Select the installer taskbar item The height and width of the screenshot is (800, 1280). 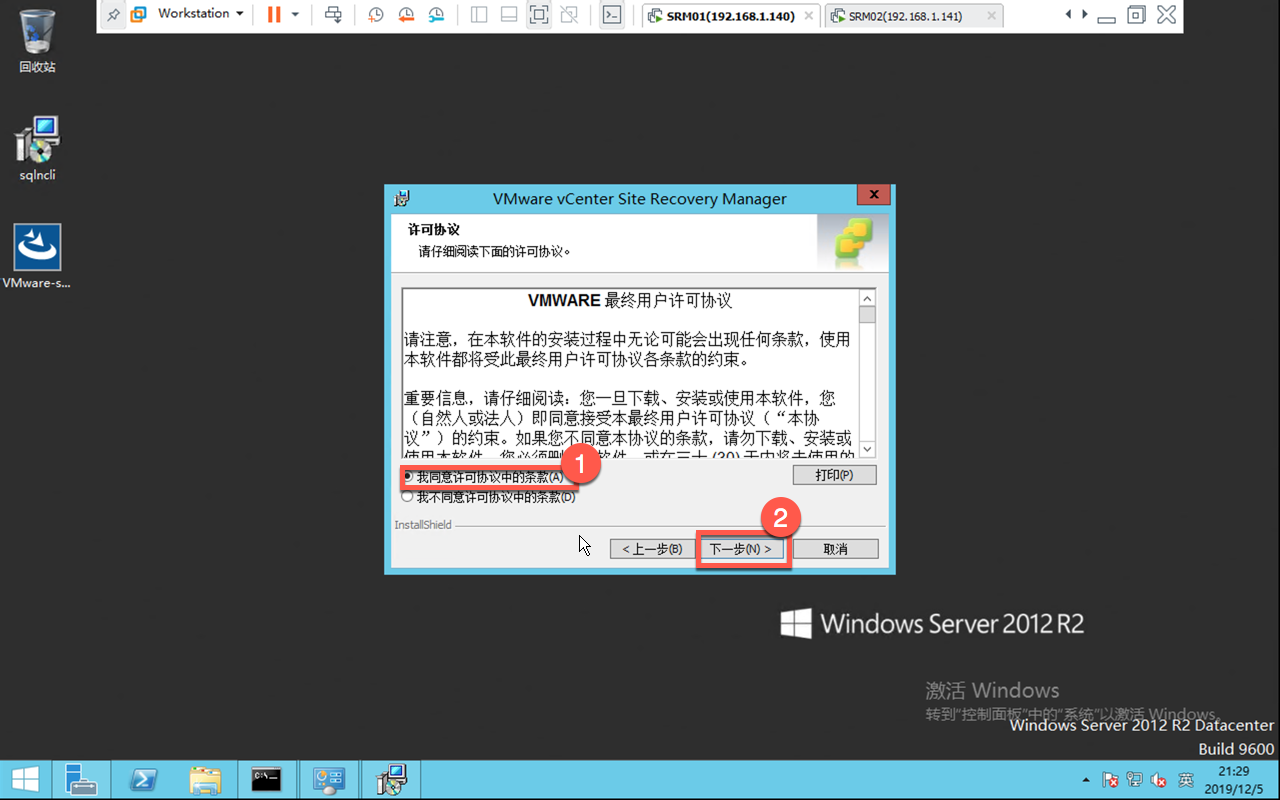click(x=390, y=780)
